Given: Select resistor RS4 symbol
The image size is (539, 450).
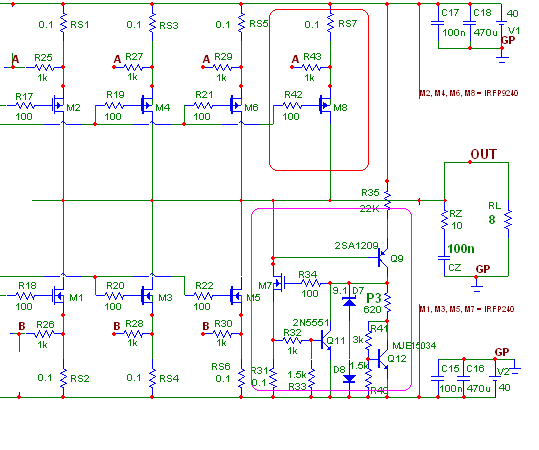Looking at the screenshot, I should pyautogui.click(x=152, y=378).
